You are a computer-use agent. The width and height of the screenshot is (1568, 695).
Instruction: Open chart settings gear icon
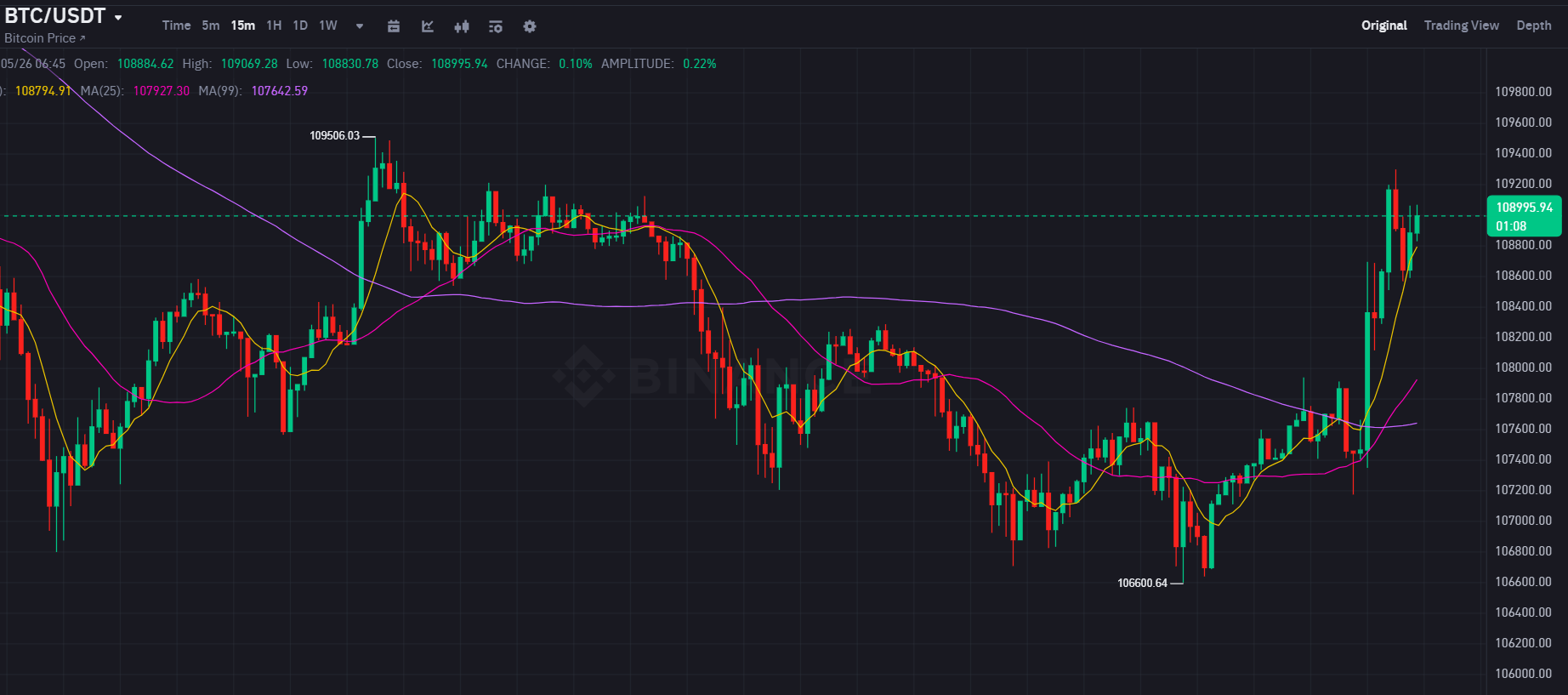[x=530, y=26]
